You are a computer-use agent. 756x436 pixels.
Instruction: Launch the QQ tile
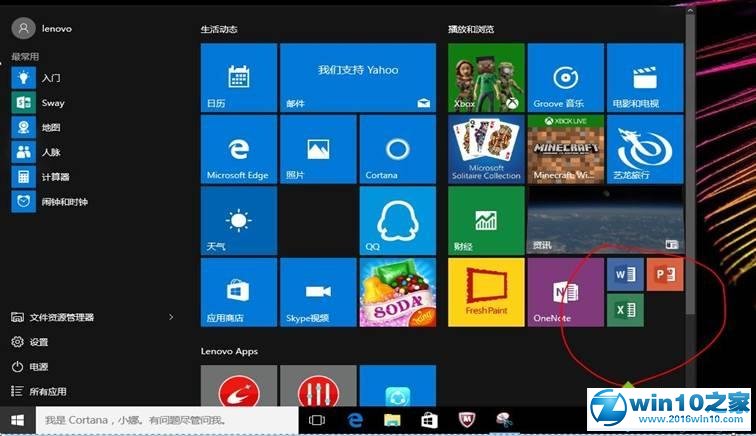point(397,220)
